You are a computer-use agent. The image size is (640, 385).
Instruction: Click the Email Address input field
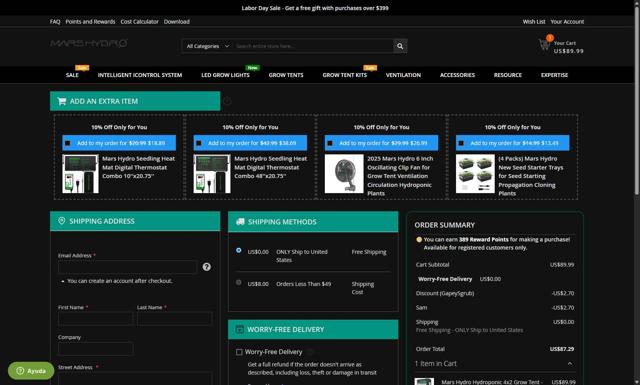point(128,267)
